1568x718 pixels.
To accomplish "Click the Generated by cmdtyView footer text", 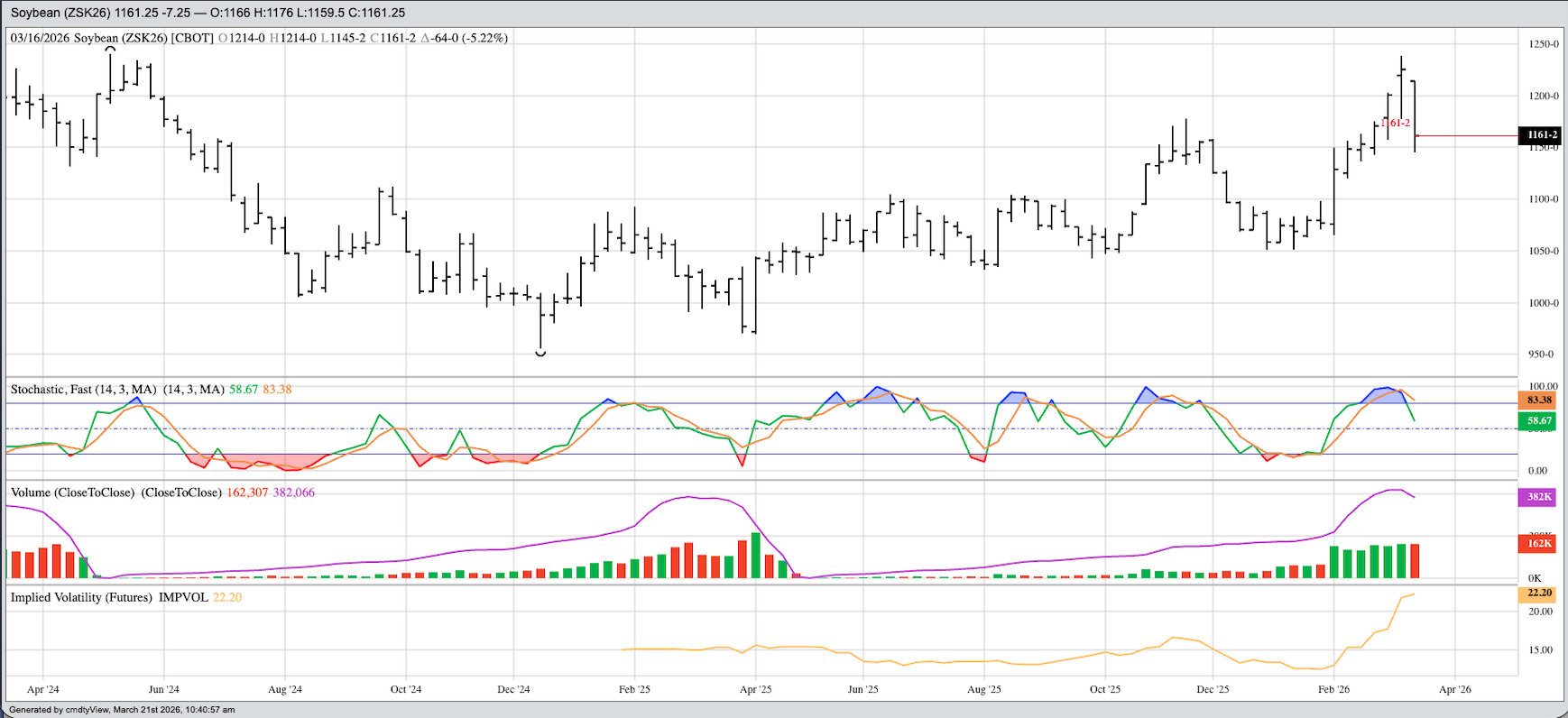I will tap(122, 710).
